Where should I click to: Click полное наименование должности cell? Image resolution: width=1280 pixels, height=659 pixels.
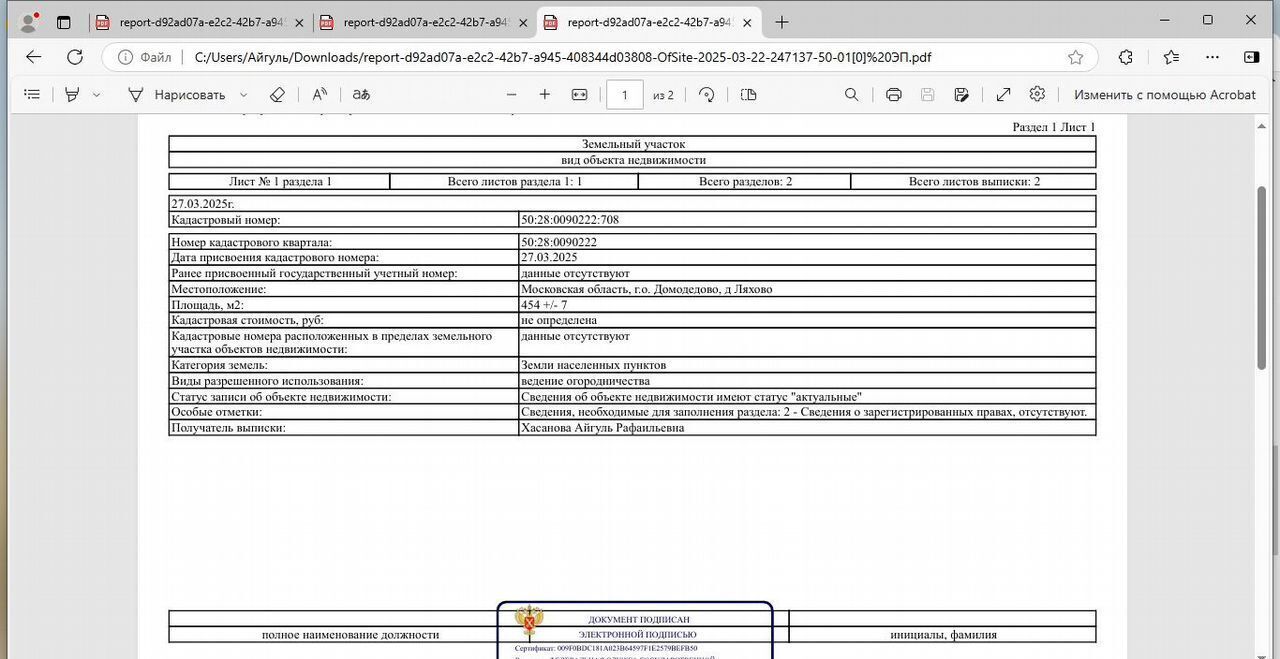coord(350,634)
